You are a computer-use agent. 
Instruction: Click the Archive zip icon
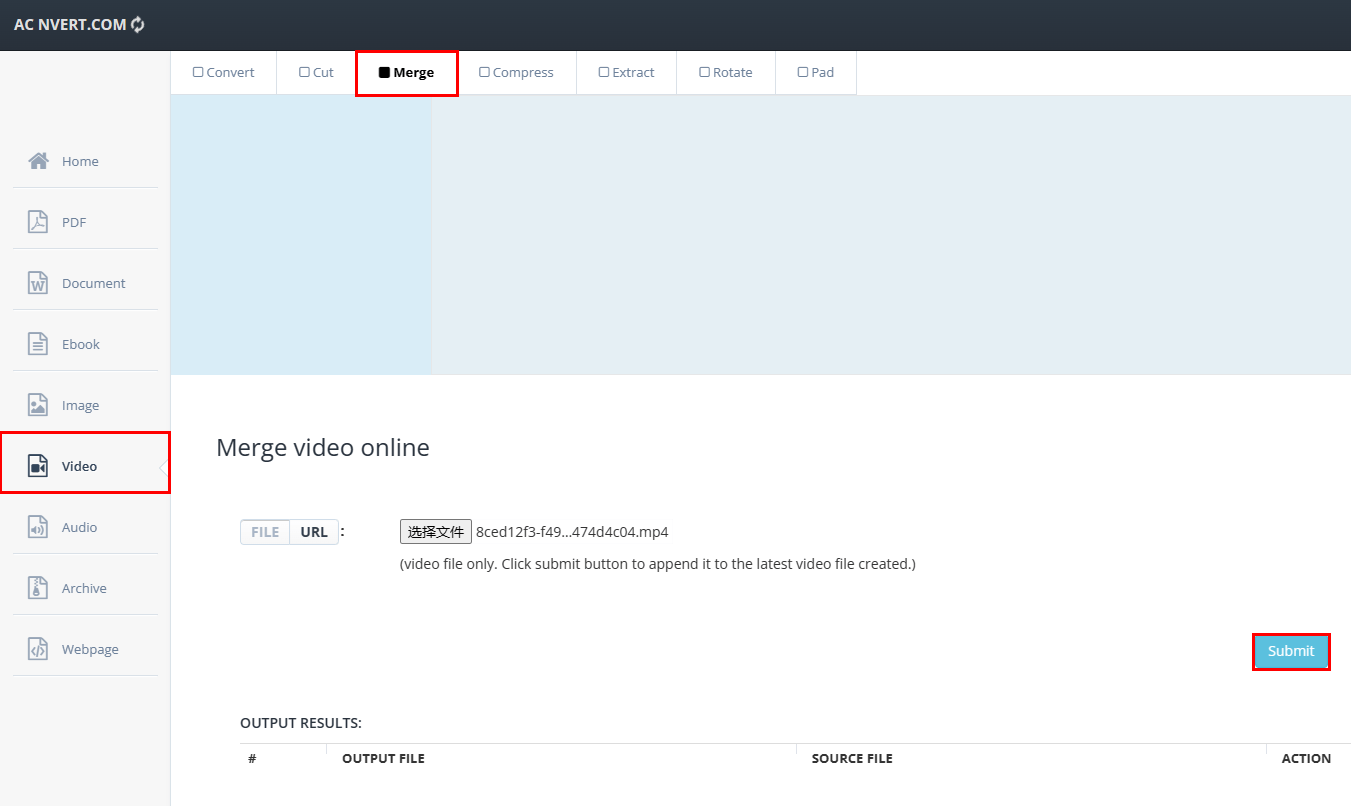38,588
